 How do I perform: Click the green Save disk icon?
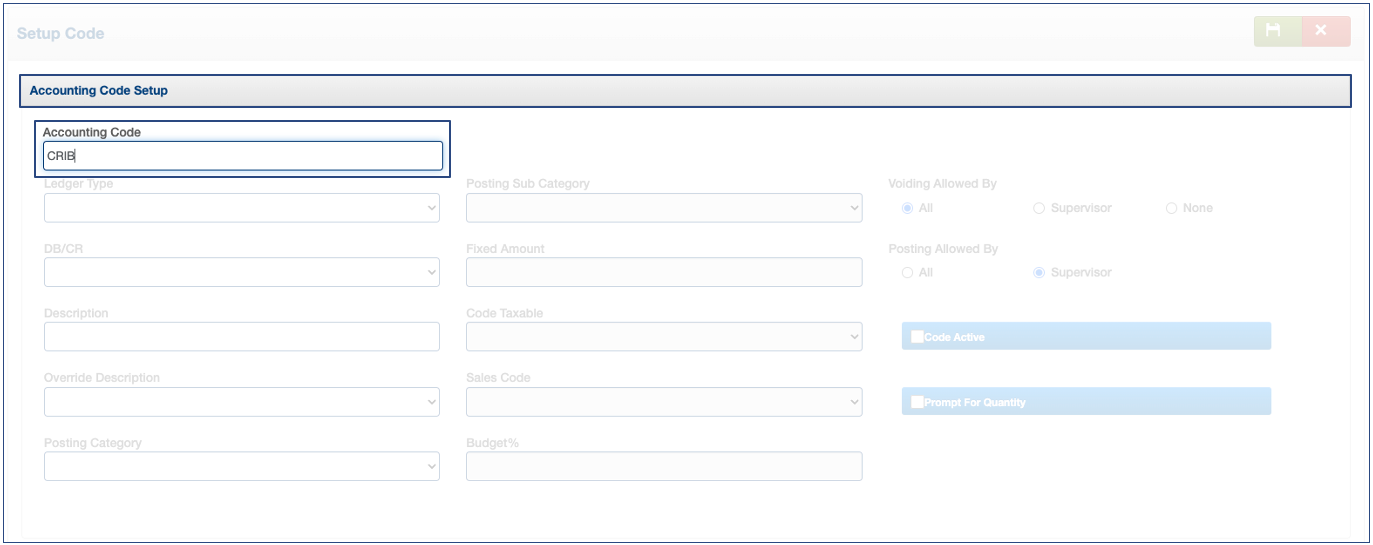point(1274,31)
